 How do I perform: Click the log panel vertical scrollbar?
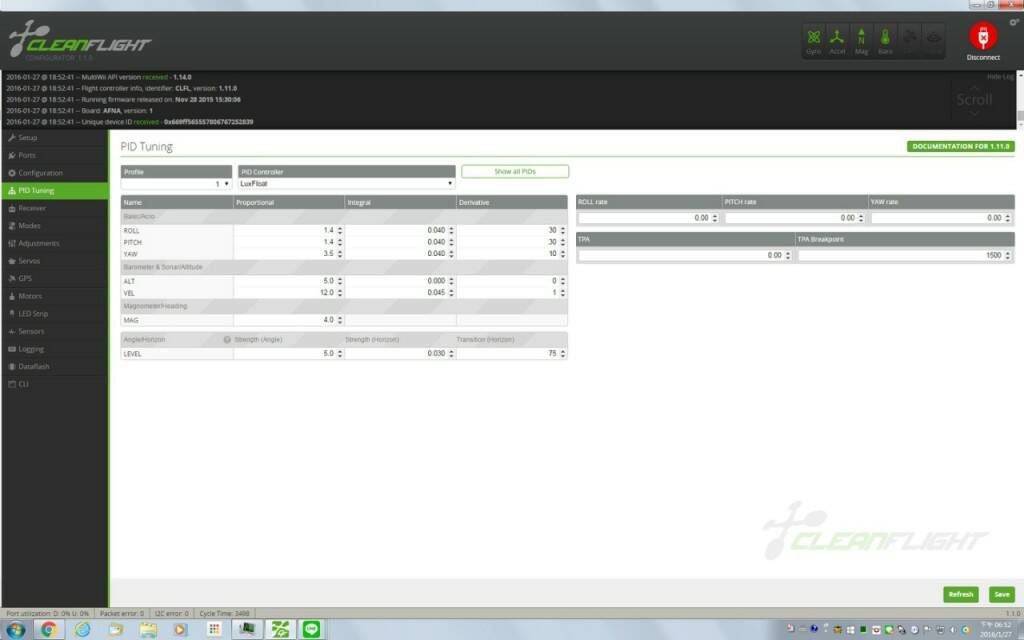[x=1020, y=100]
